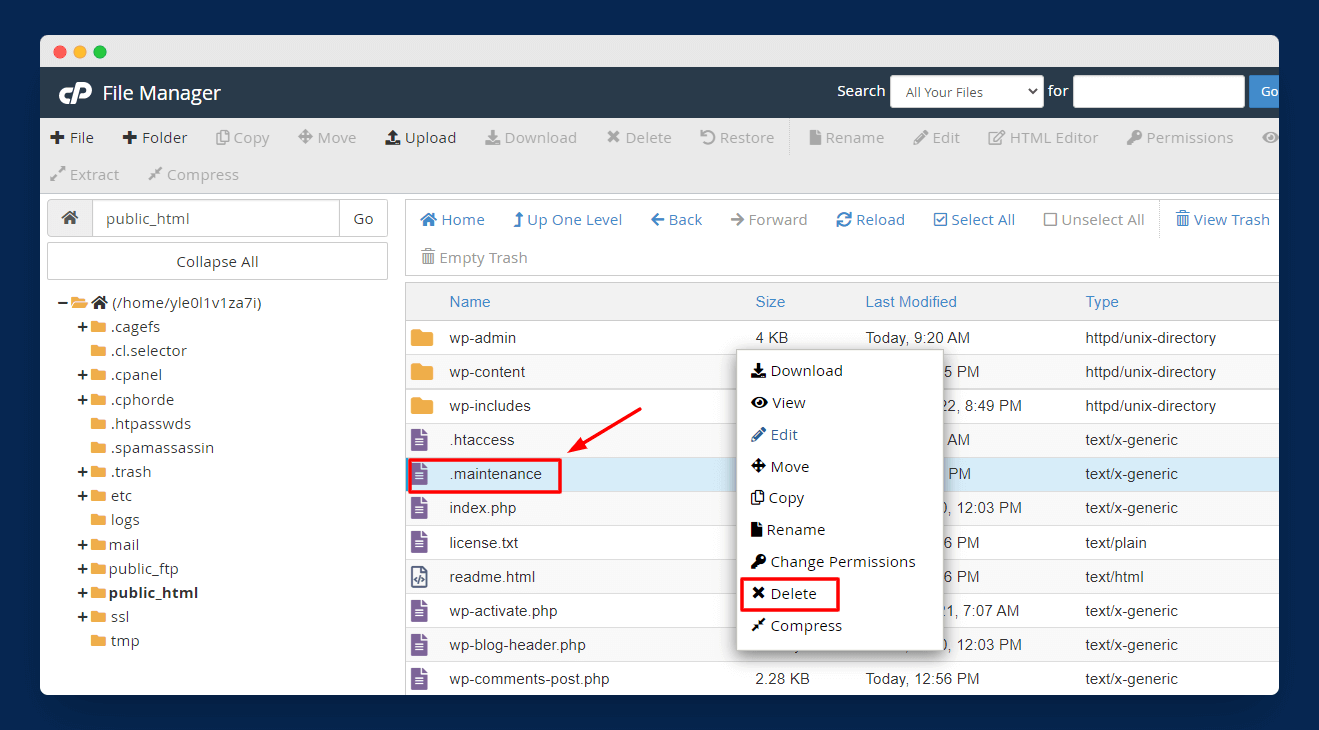
Task: Click the wp-admin folder icon
Action: pyautogui.click(x=422, y=338)
